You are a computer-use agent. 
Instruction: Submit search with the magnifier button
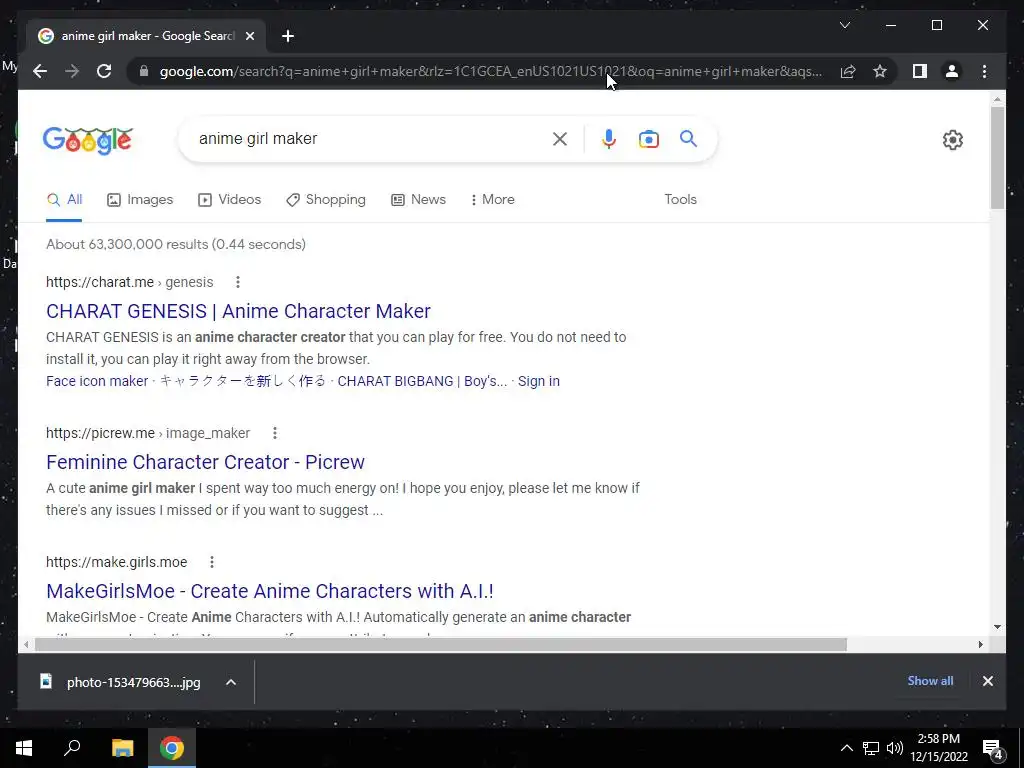[688, 138]
